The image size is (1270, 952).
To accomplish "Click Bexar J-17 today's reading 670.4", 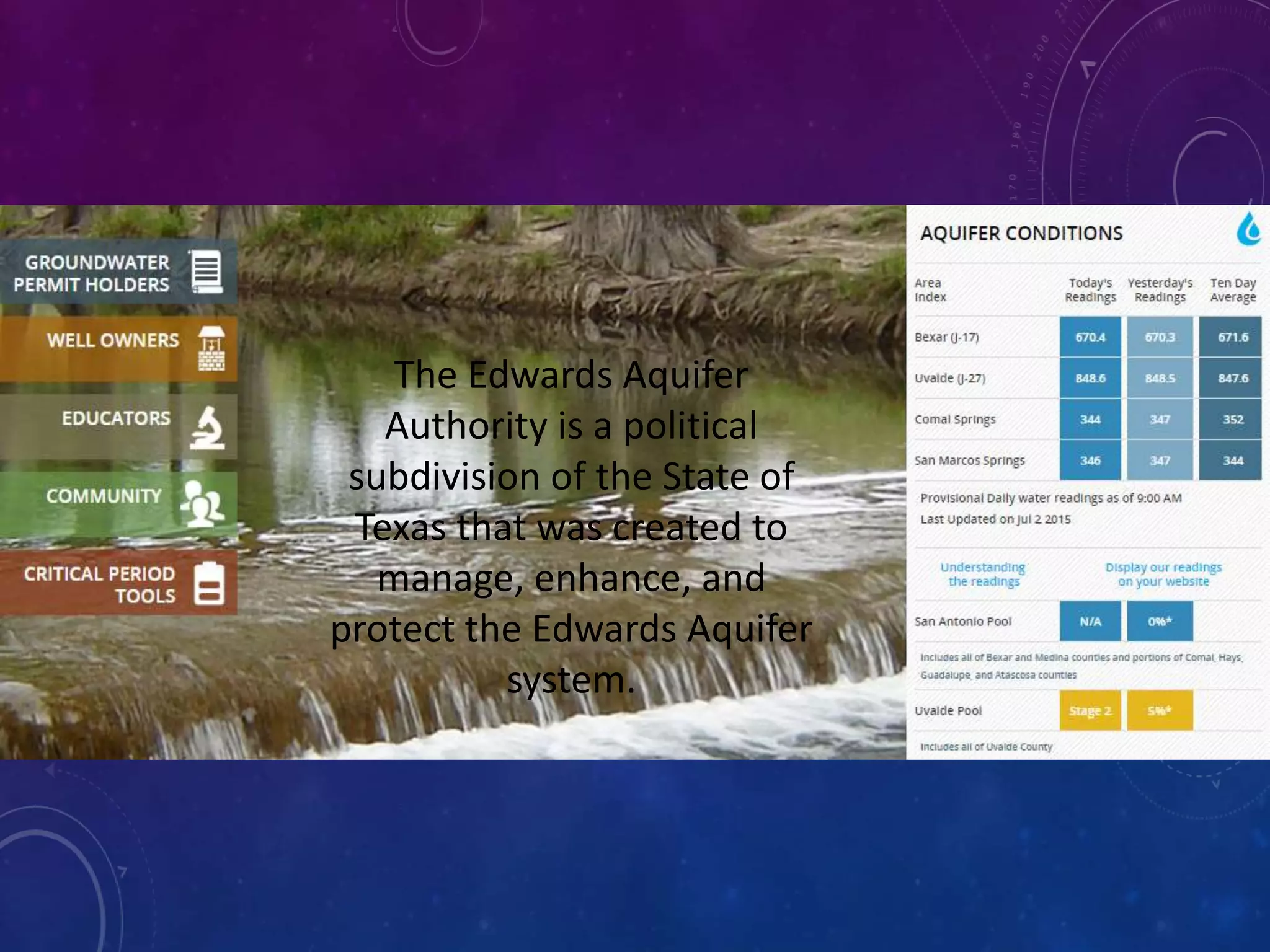I will (1090, 337).
